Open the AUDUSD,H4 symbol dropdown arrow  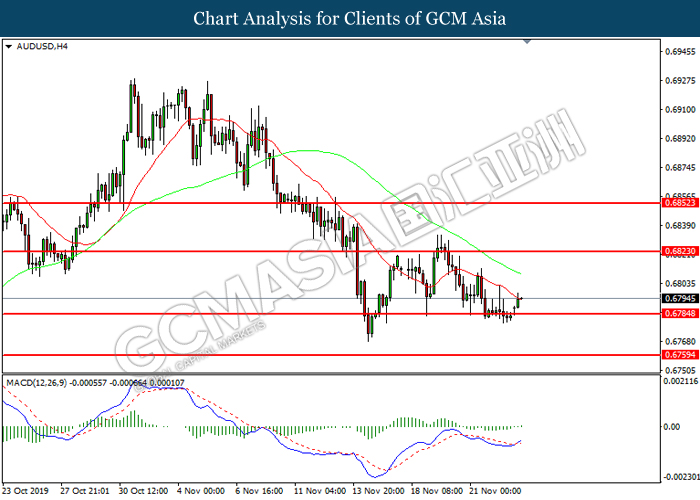coord(8,46)
